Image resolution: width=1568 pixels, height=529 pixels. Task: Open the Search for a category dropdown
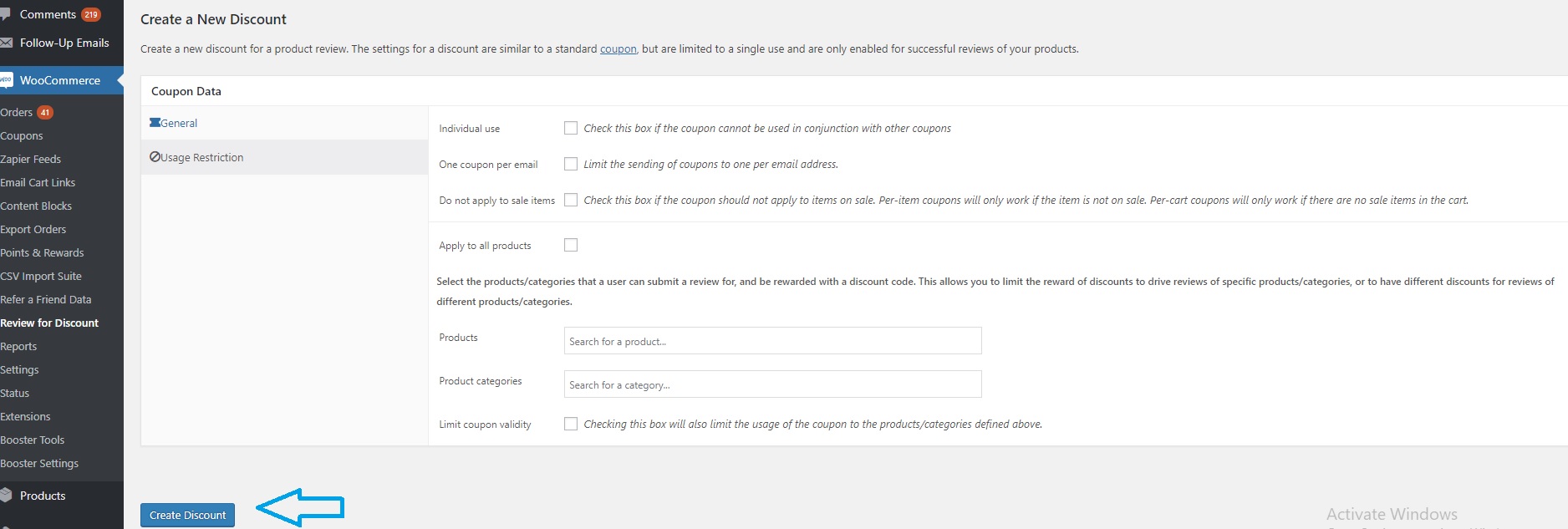click(x=772, y=384)
